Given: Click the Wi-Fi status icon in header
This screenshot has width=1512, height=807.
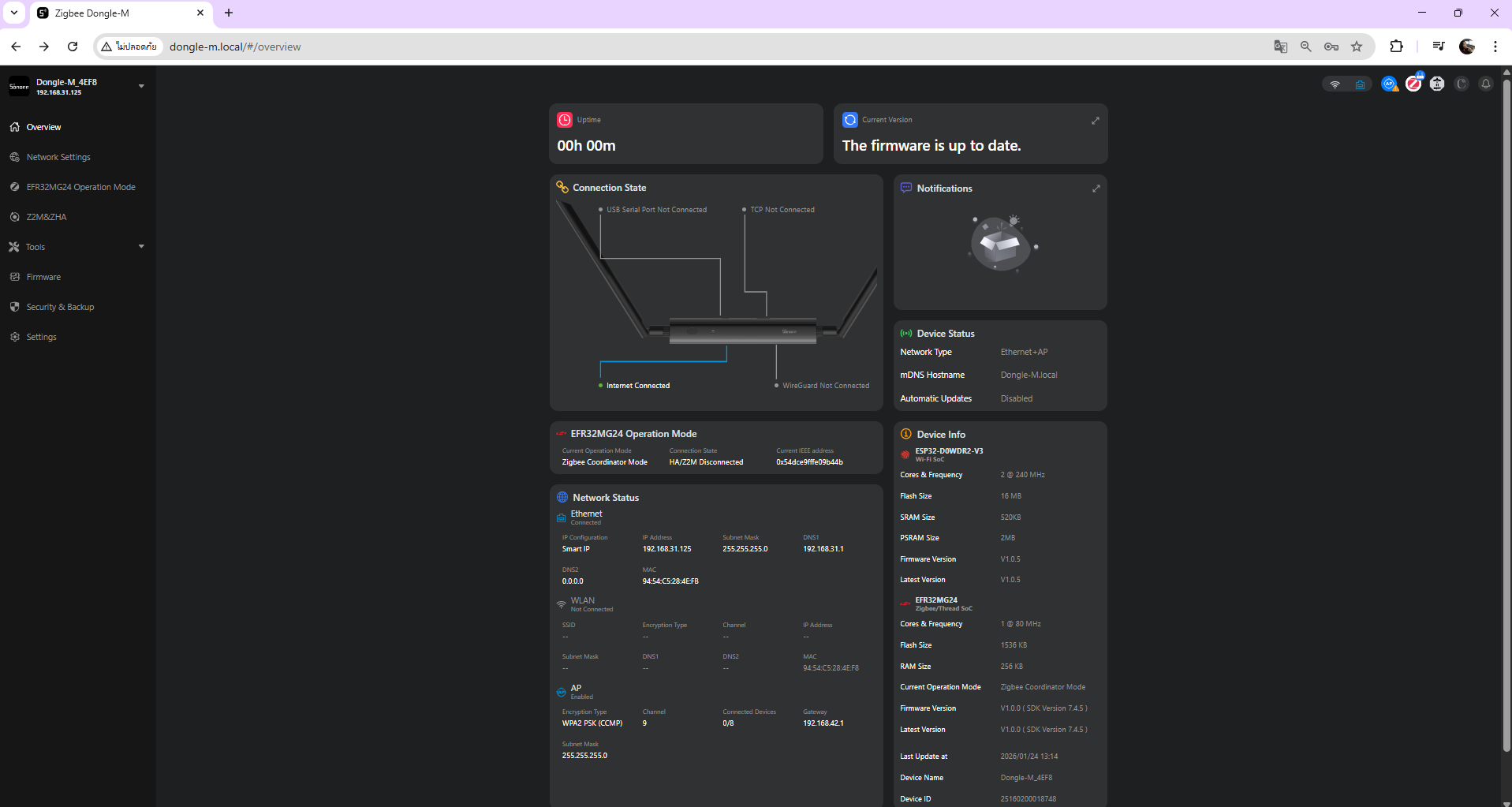Looking at the screenshot, I should click(1335, 84).
